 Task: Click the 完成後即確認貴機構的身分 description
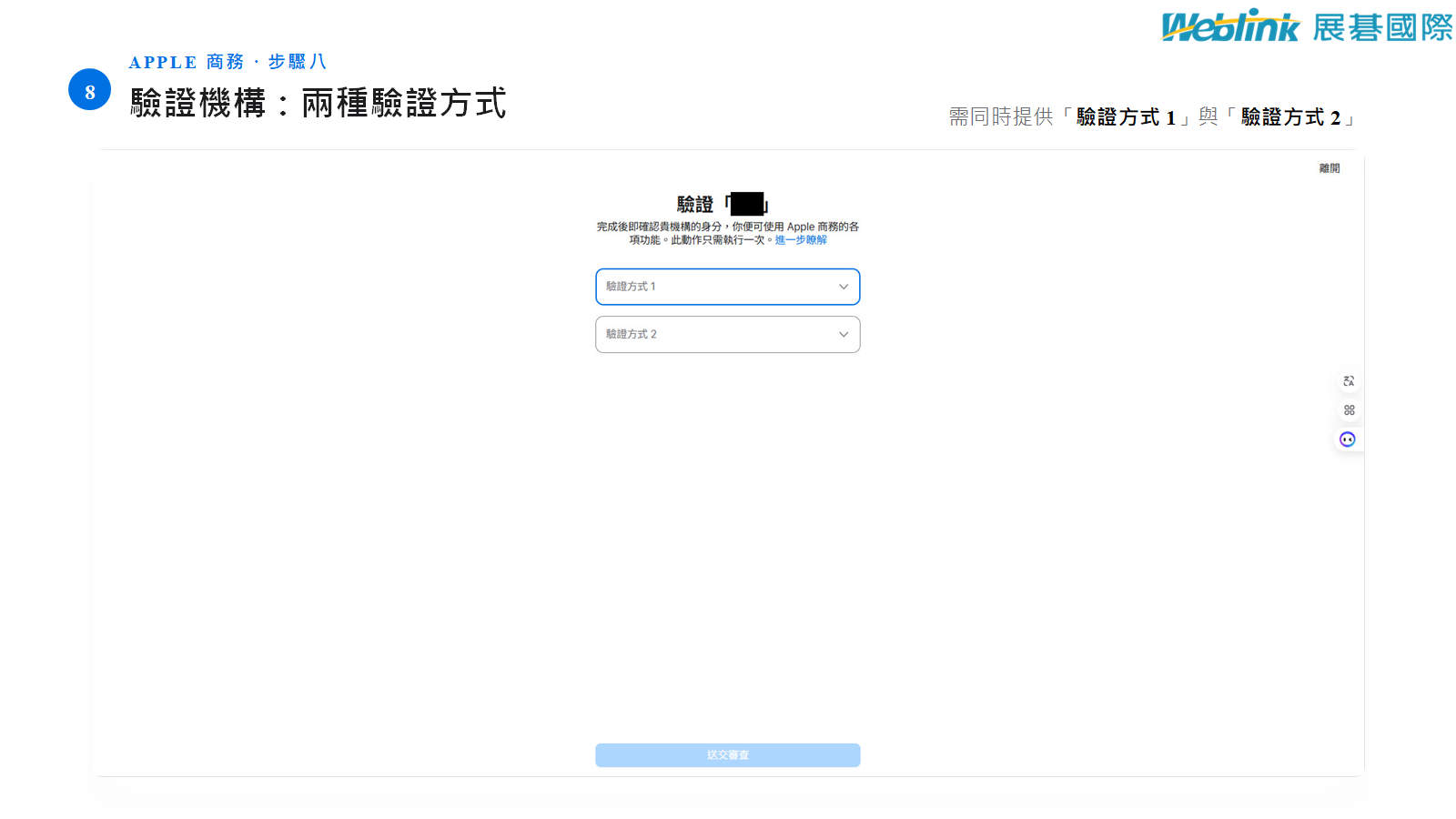(x=728, y=233)
